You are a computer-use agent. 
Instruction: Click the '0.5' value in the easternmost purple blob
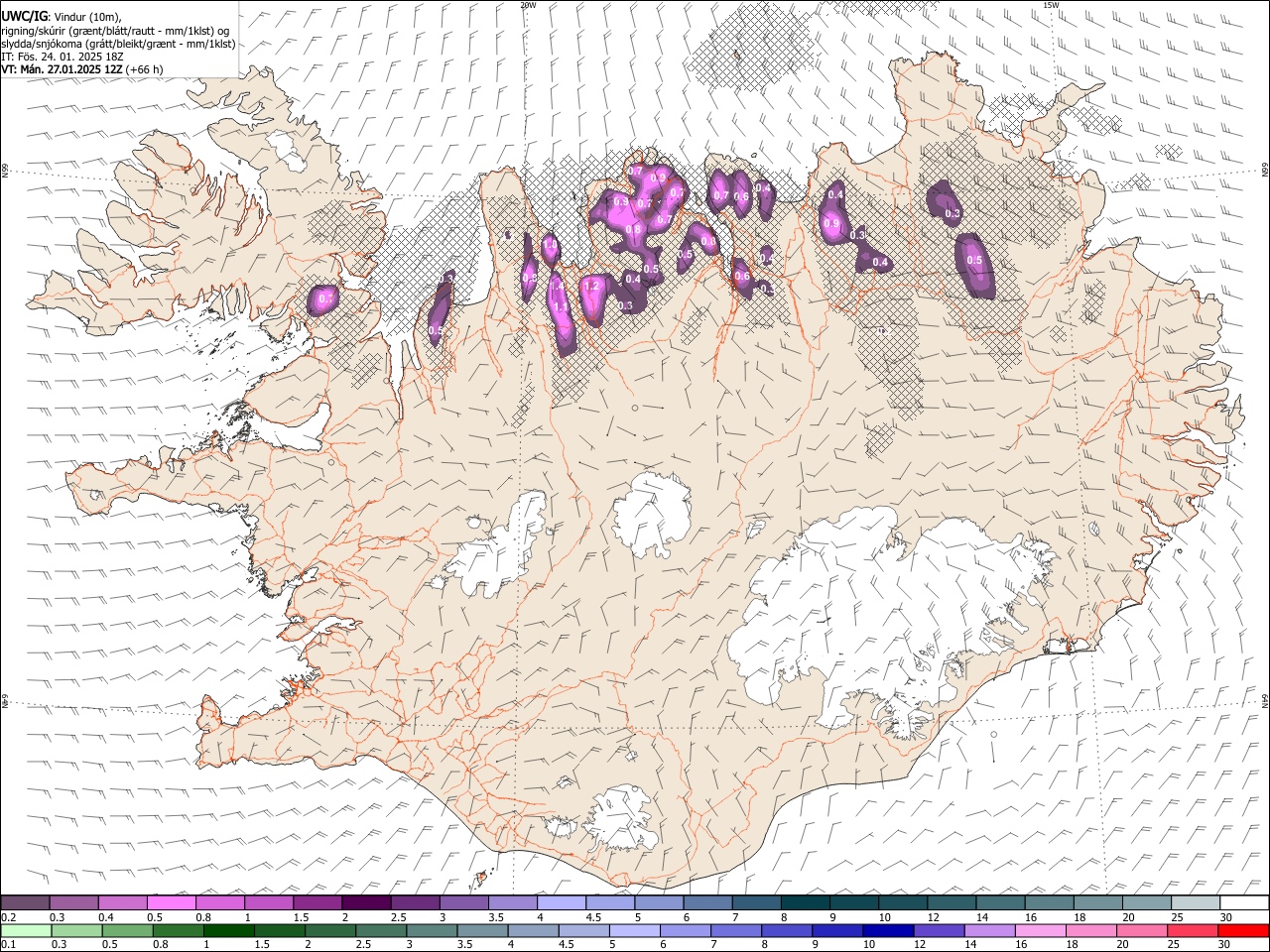(x=974, y=261)
